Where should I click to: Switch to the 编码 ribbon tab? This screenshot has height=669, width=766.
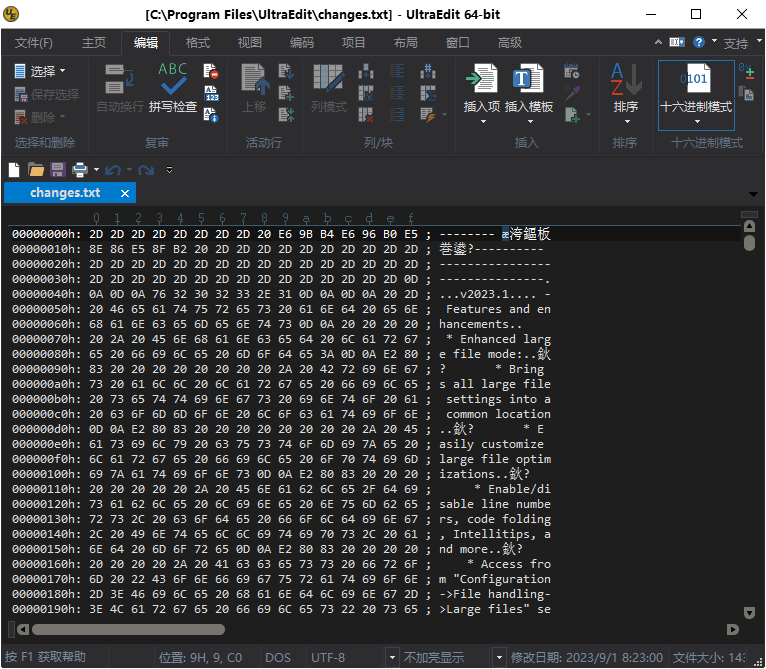pos(301,43)
